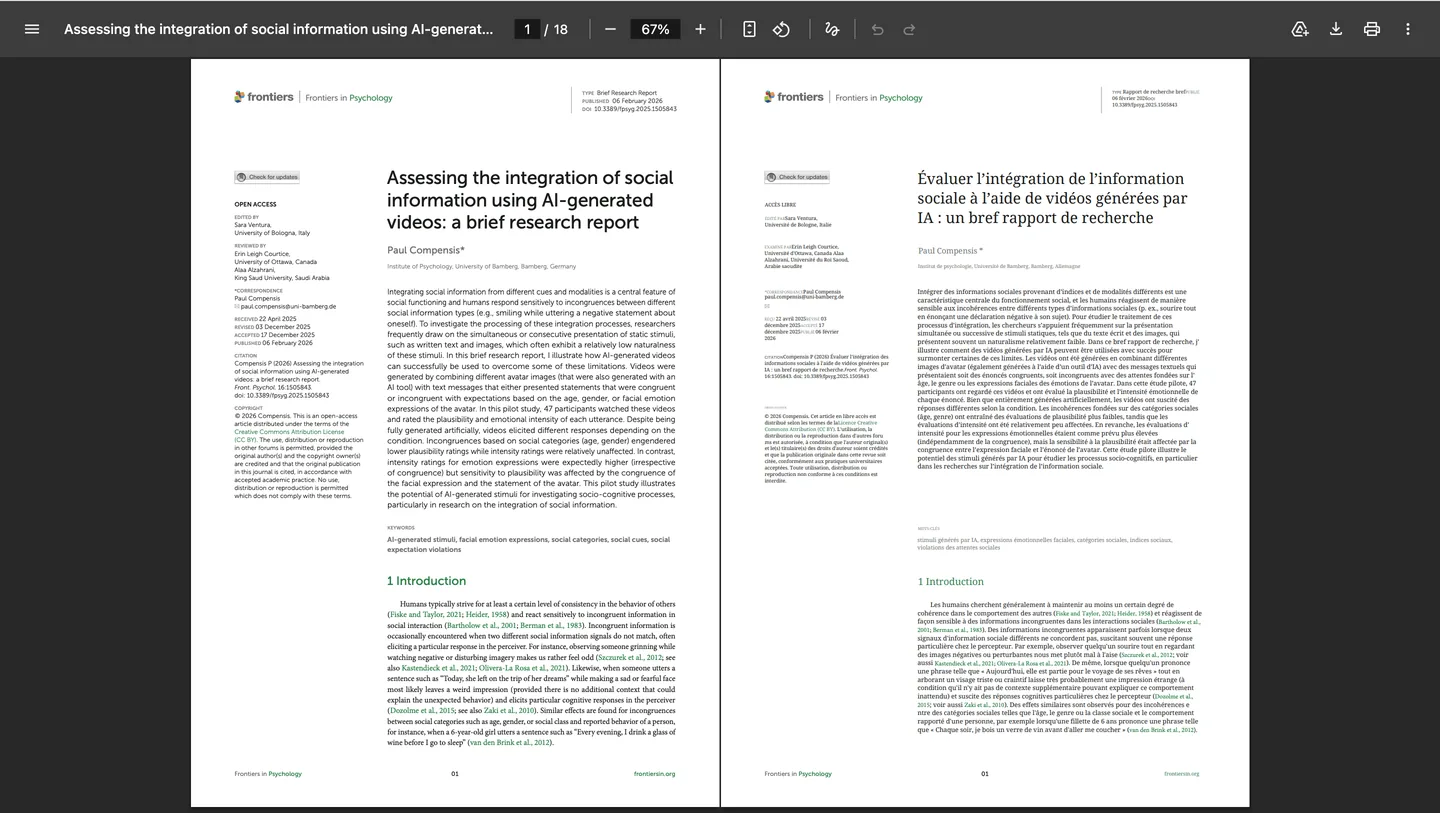This screenshot has height=813, width=1440.
Task: Click the English article title heading
Action: [530, 200]
